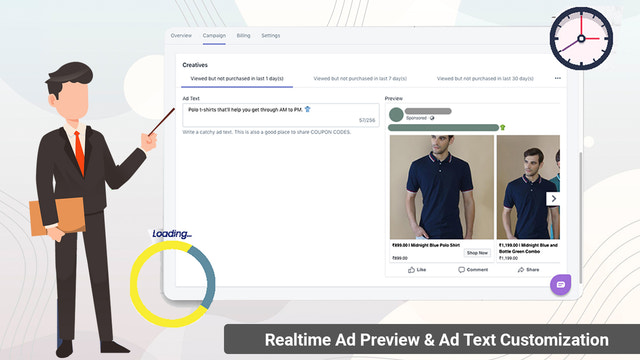
Task: Click Share in the ad preview
Action: pos(528,270)
